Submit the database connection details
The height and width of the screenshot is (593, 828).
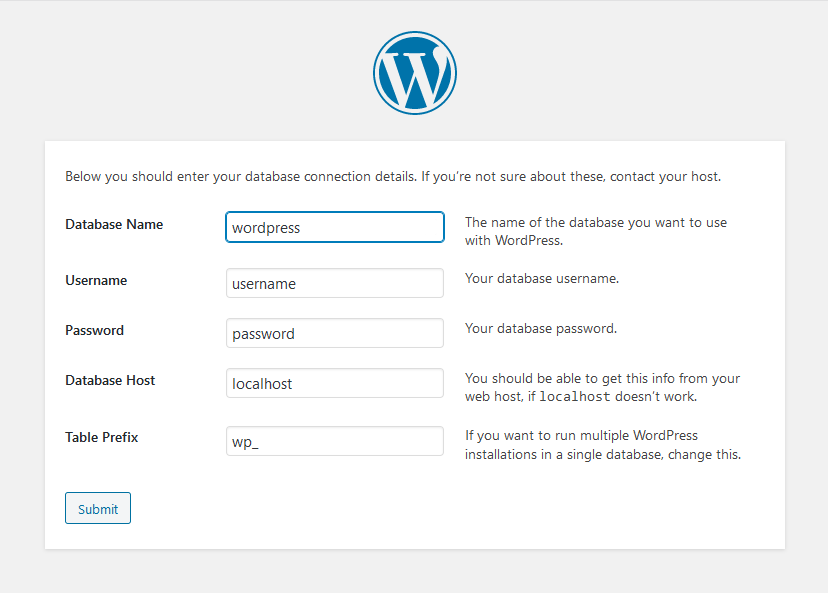pos(98,509)
